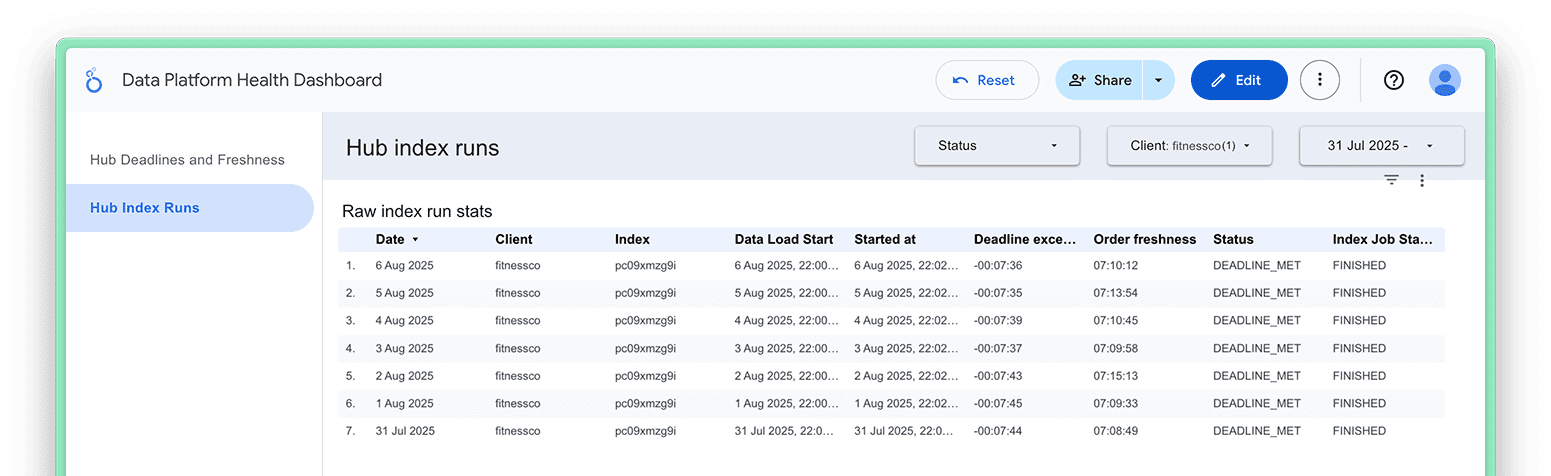Click the 4 Aug 2025 date cell
The image size is (1551, 476).
[x=405, y=321]
